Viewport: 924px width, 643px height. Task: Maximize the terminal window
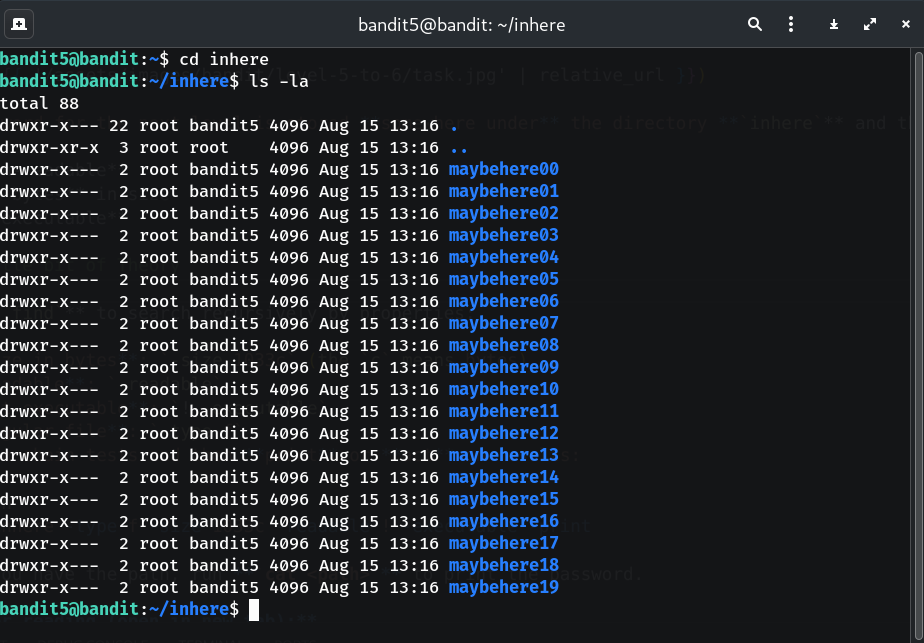click(x=869, y=24)
